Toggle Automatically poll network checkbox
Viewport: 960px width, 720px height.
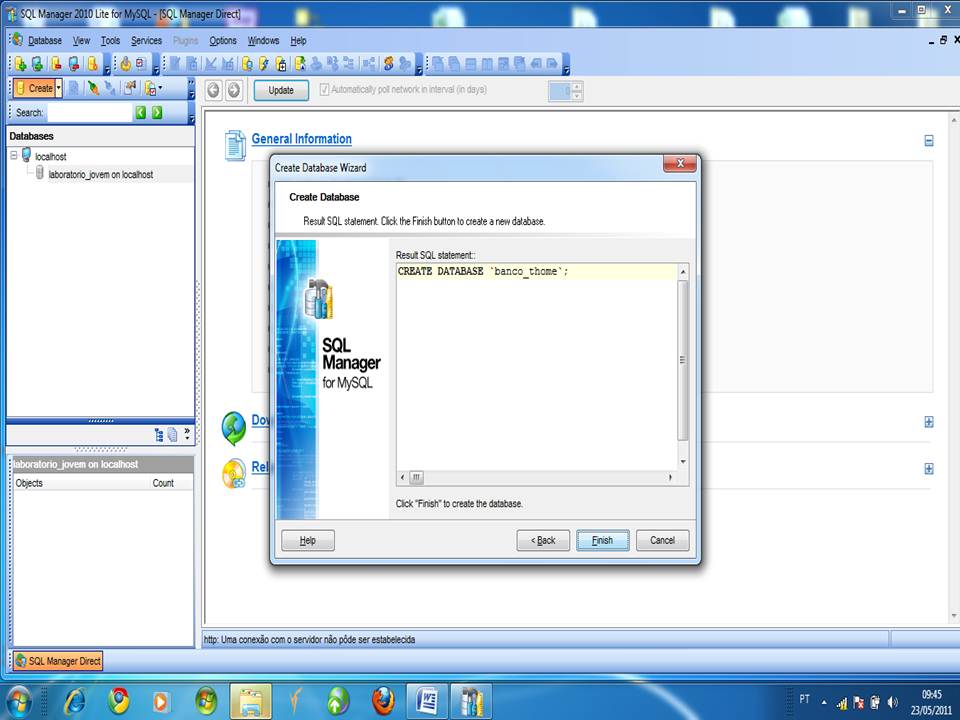coord(324,89)
